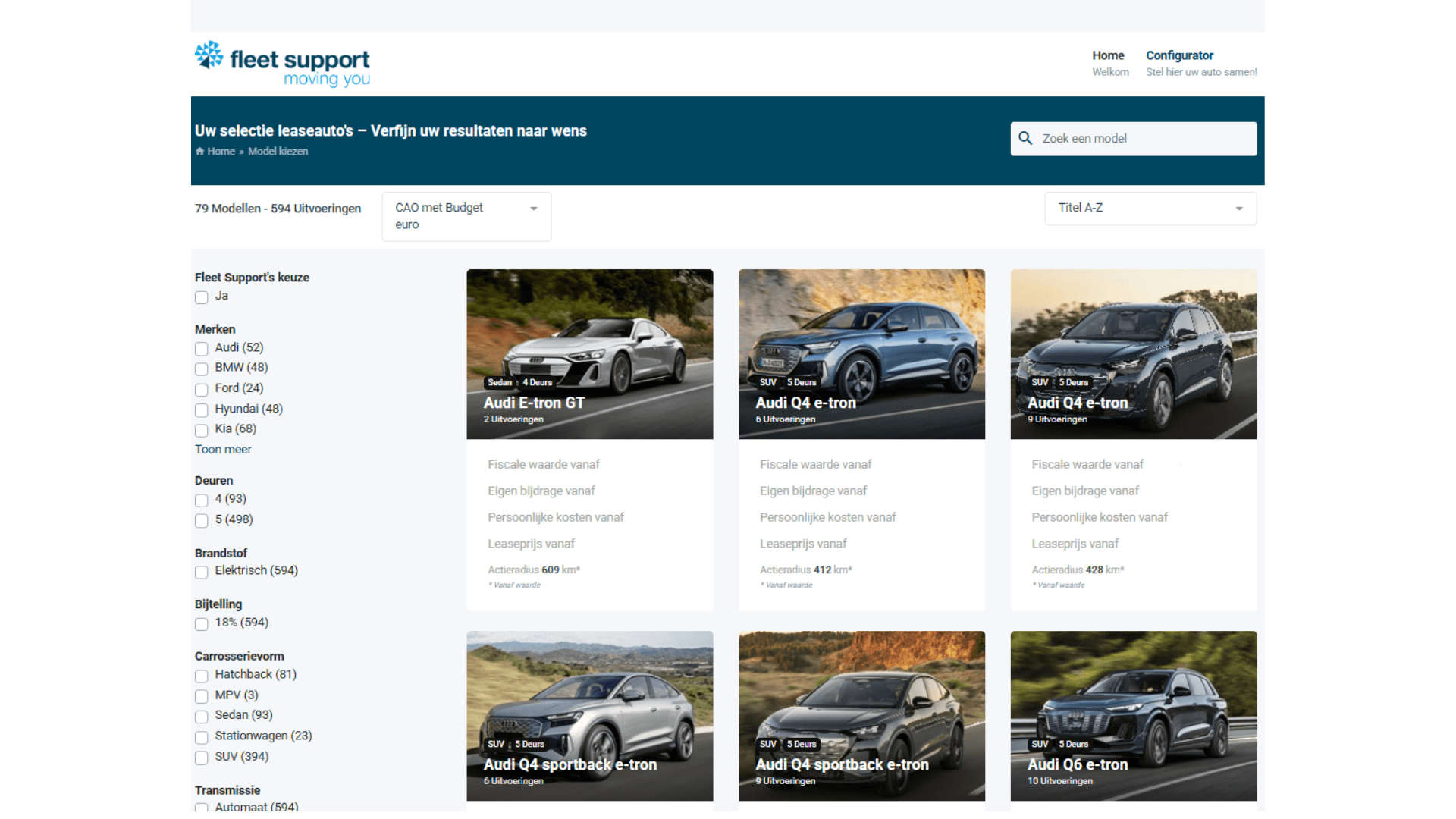Select the Hatchback (81) body type
The height and width of the screenshot is (819, 1456).
(201, 676)
